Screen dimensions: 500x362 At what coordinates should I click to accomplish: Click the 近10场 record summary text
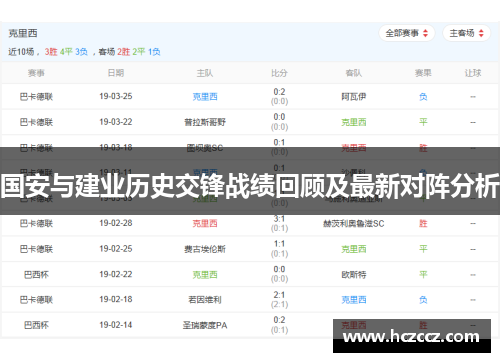pyautogui.click(x=84, y=52)
